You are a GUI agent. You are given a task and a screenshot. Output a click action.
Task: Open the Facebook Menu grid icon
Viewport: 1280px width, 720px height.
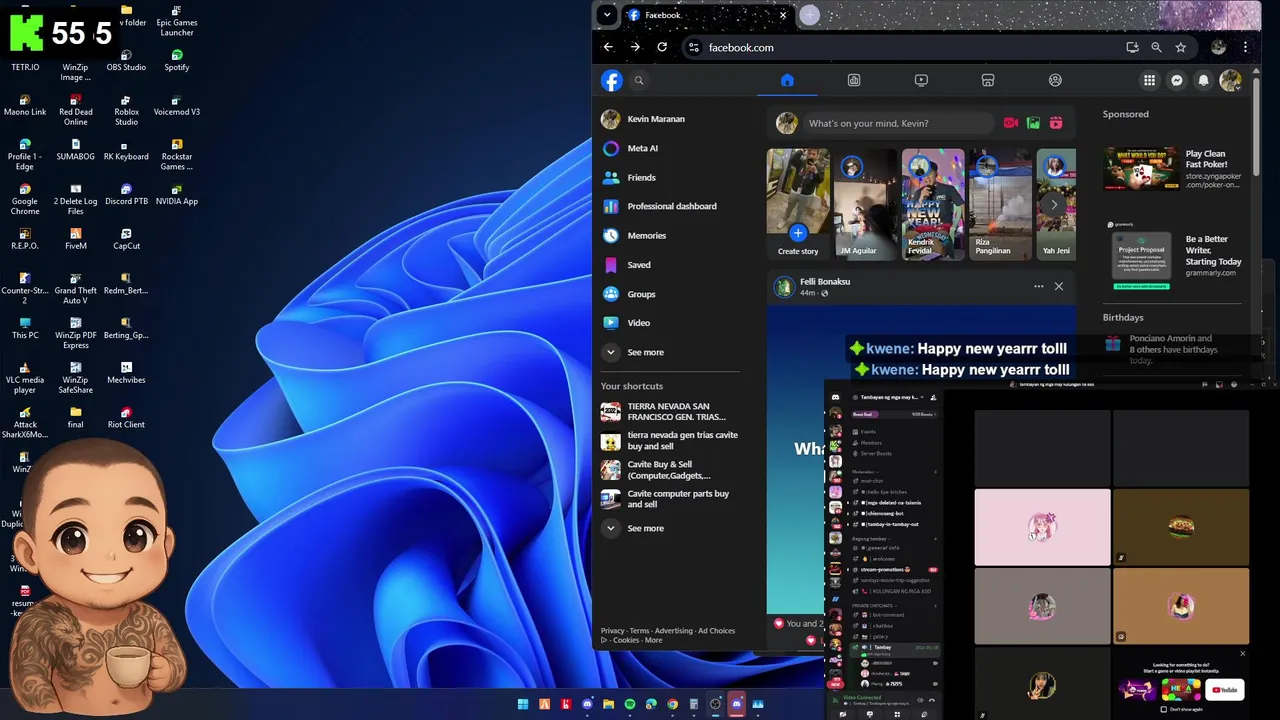1150,81
